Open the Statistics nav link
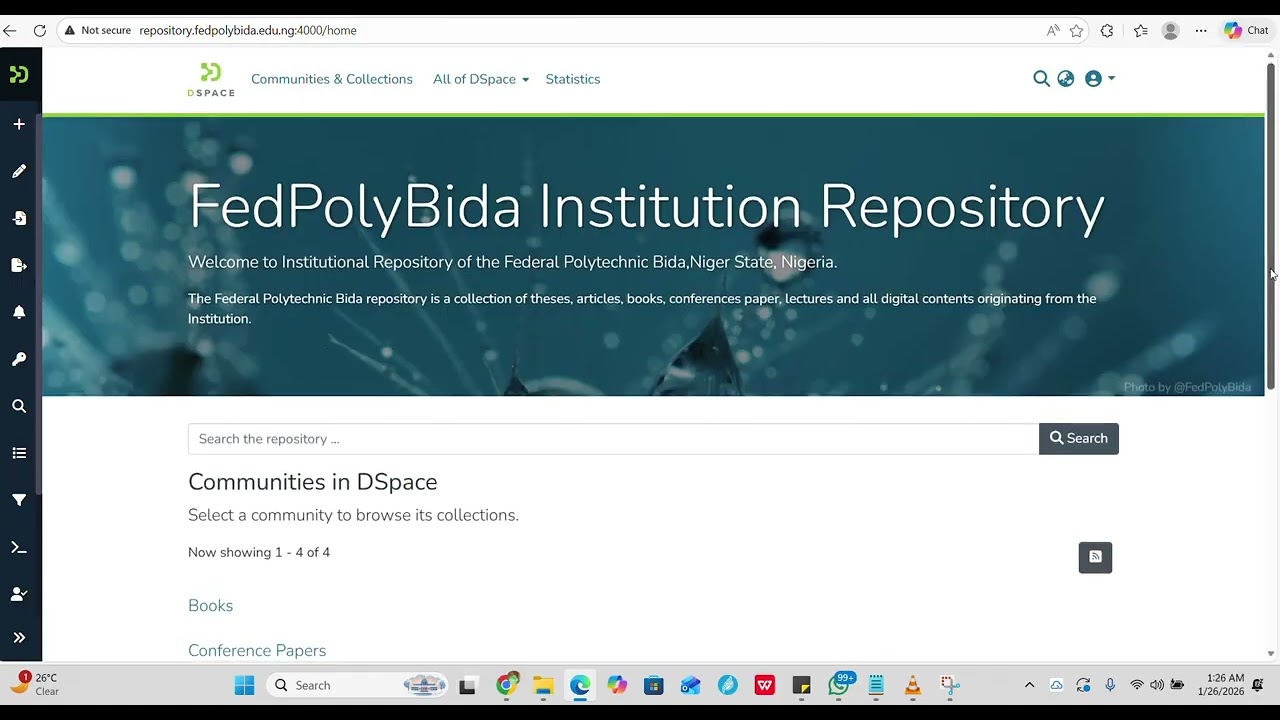Image resolution: width=1280 pixels, height=720 pixels. pos(573,79)
